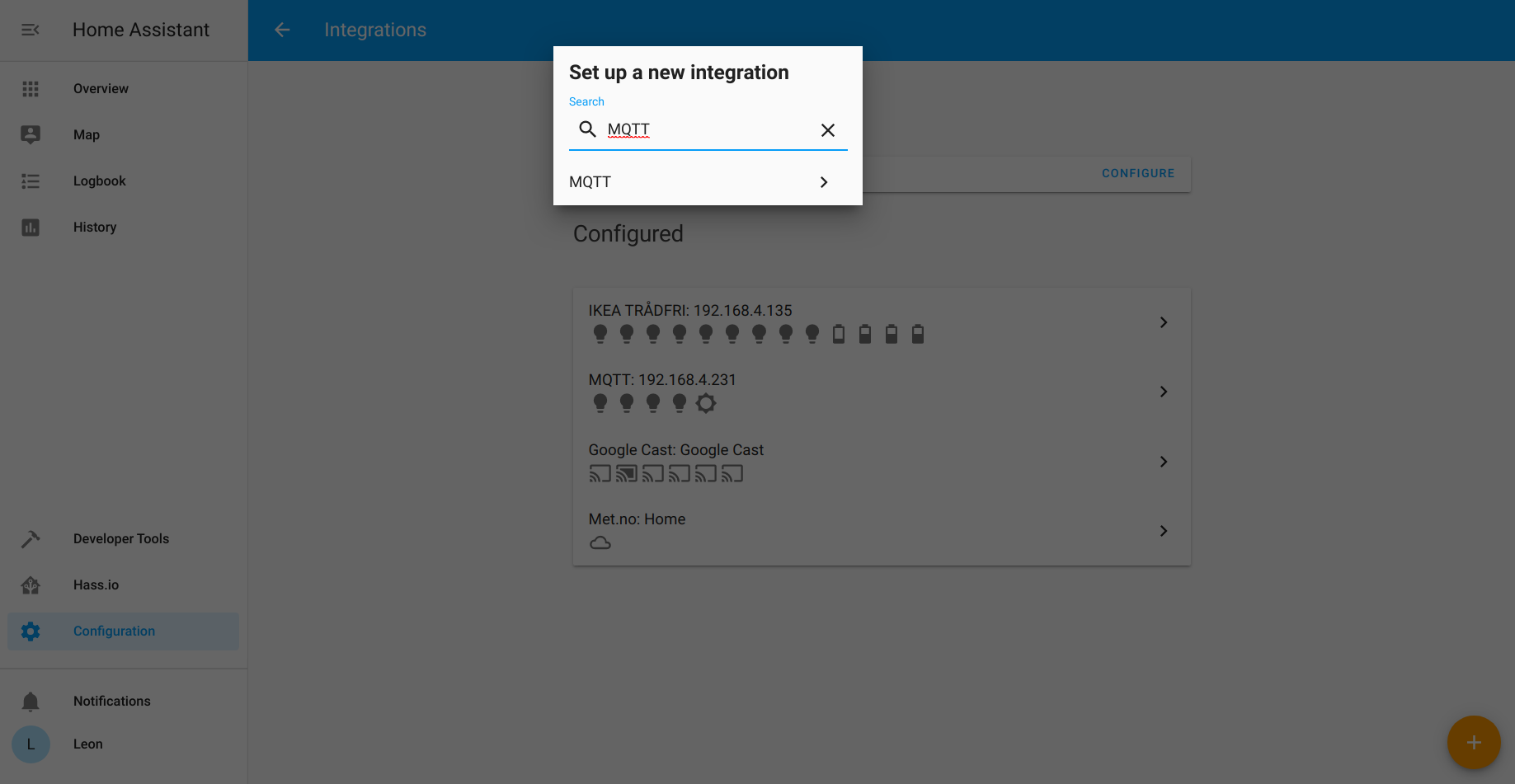The width and height of the screenshot is (1515, 784).
Task: Click the Integrations page title
Action: (375, 30)
